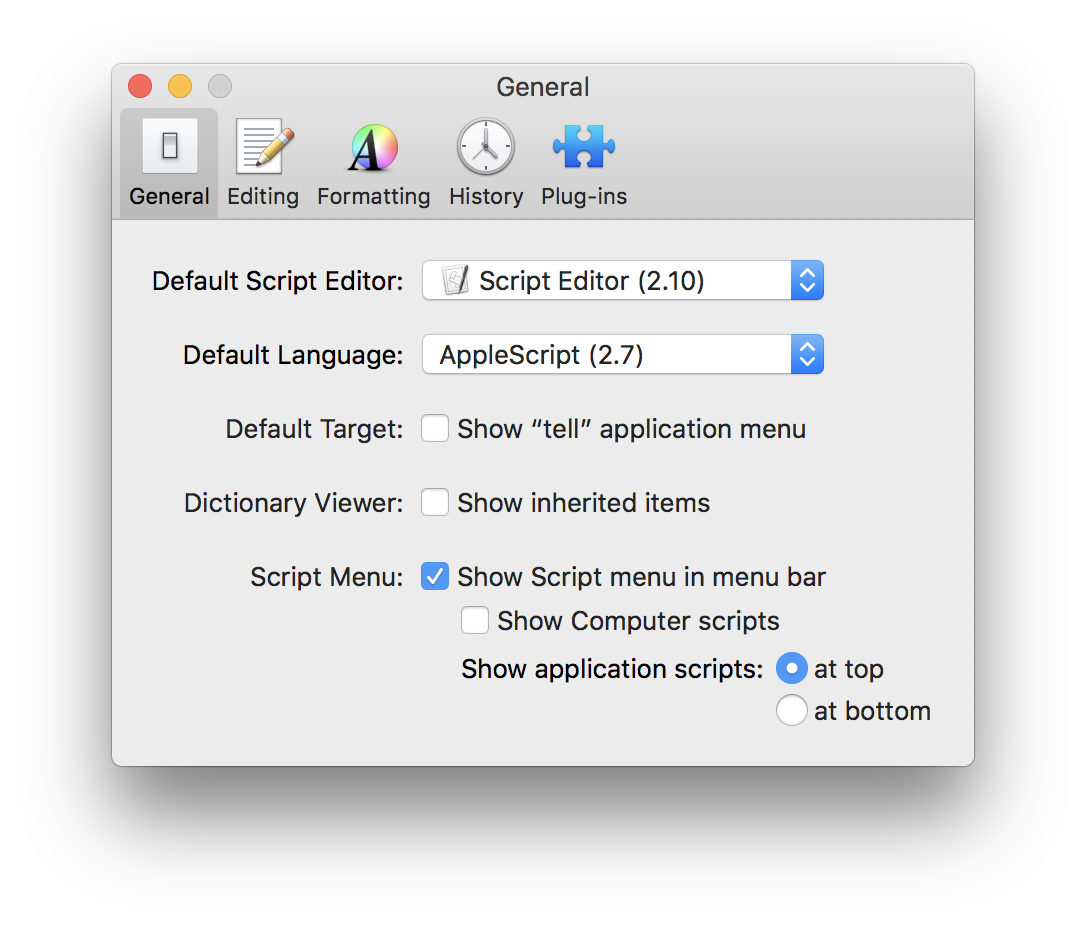Enable Show "tell" application menu
This screenshot has height=926, width=1086.
point(435,428)
